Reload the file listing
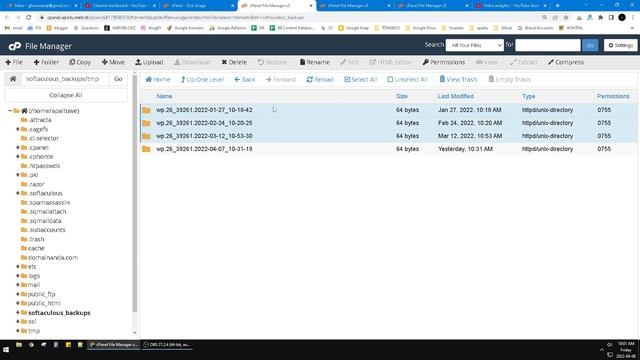This screenshot has height=360, width=640. [320, 79]
